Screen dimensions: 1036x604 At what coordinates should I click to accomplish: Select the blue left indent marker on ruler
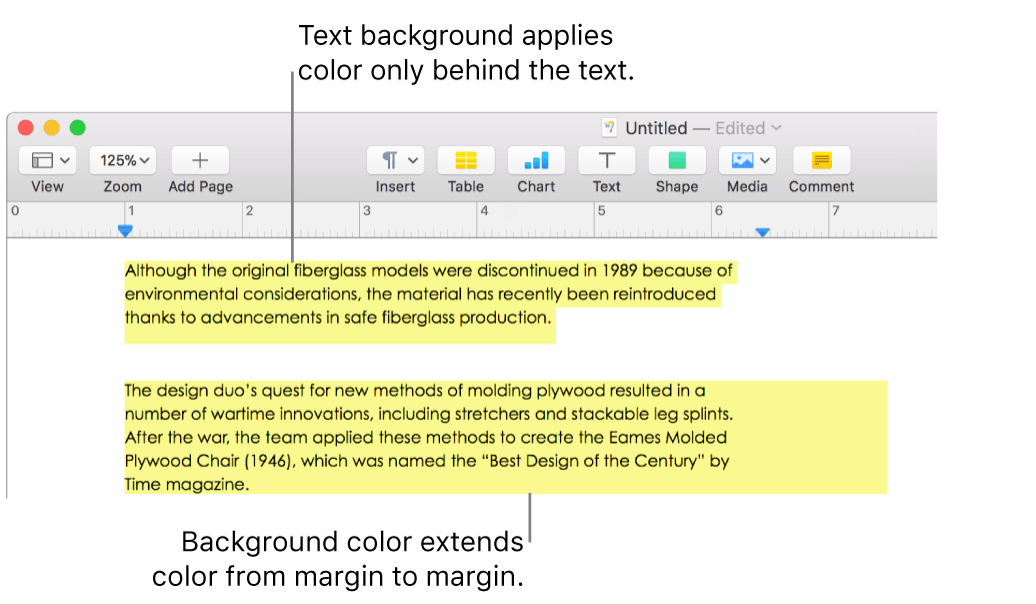[x=124, y=231]
